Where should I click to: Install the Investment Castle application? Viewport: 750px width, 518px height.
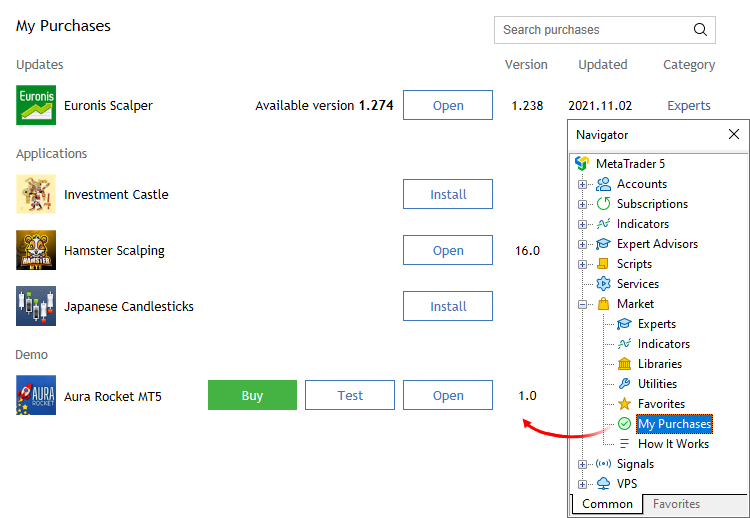(448, 194)
